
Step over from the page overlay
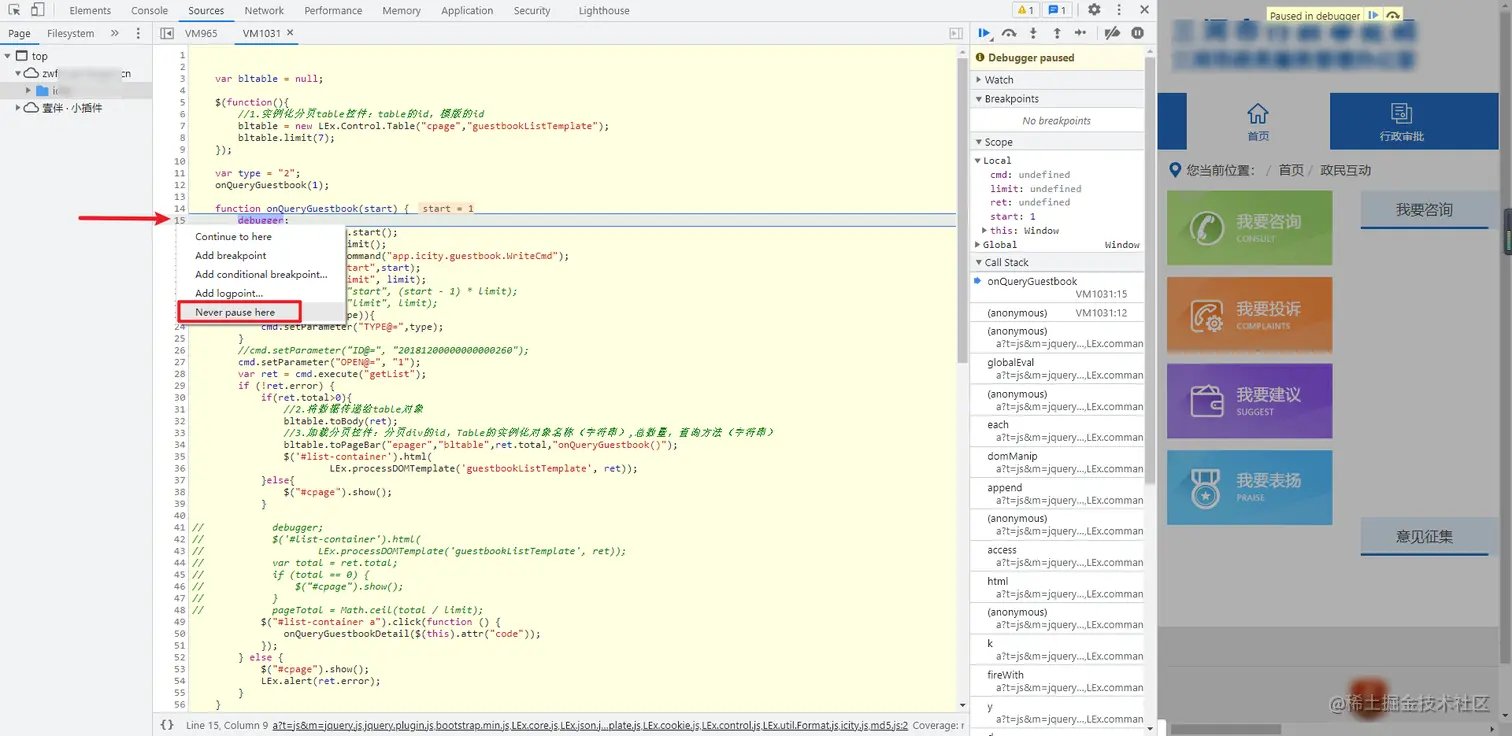pyautogui.click(x=1394, y=15)
